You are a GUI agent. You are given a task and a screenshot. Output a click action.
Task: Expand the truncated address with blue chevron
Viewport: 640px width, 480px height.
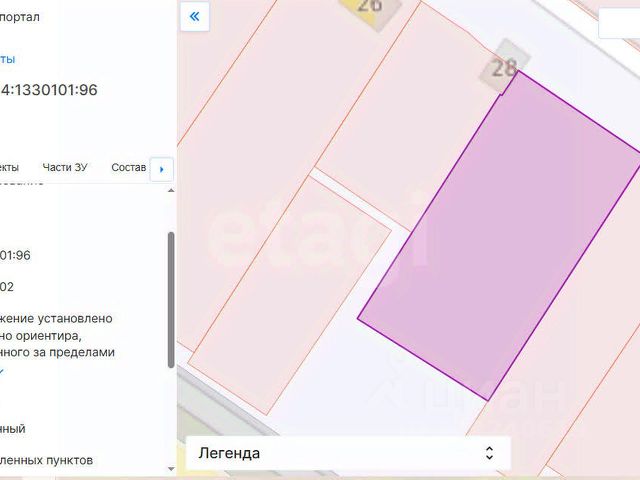tap(2, 371)
